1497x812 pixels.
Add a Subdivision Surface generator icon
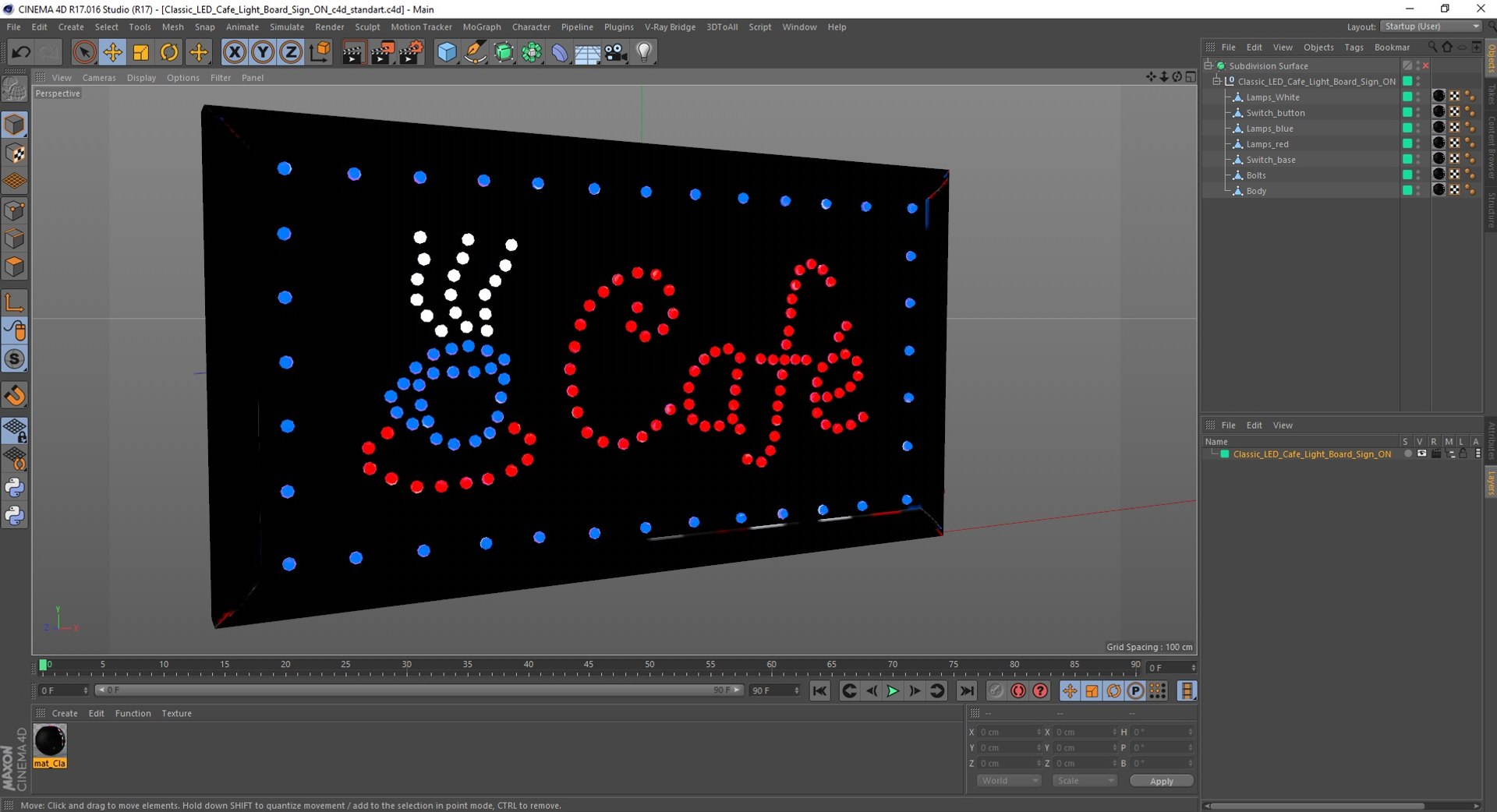click(x=504, y=52)
